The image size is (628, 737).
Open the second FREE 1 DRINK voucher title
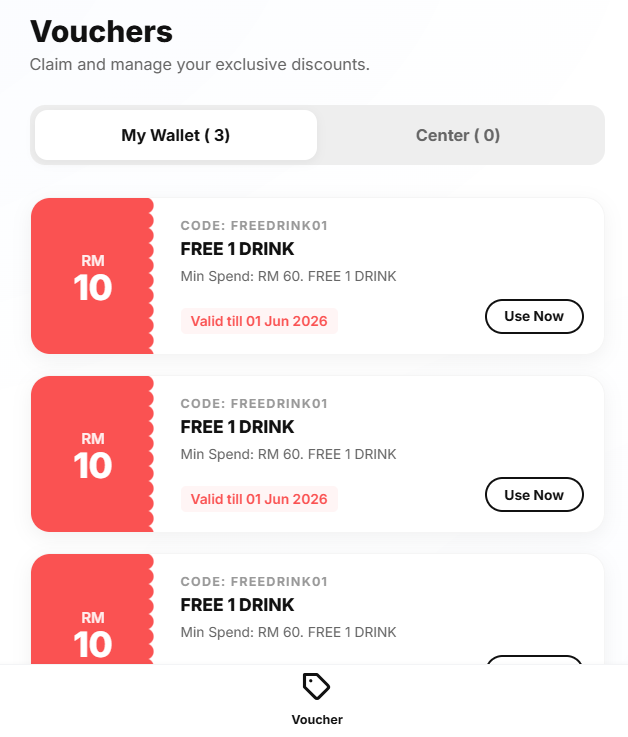point(237,427)
